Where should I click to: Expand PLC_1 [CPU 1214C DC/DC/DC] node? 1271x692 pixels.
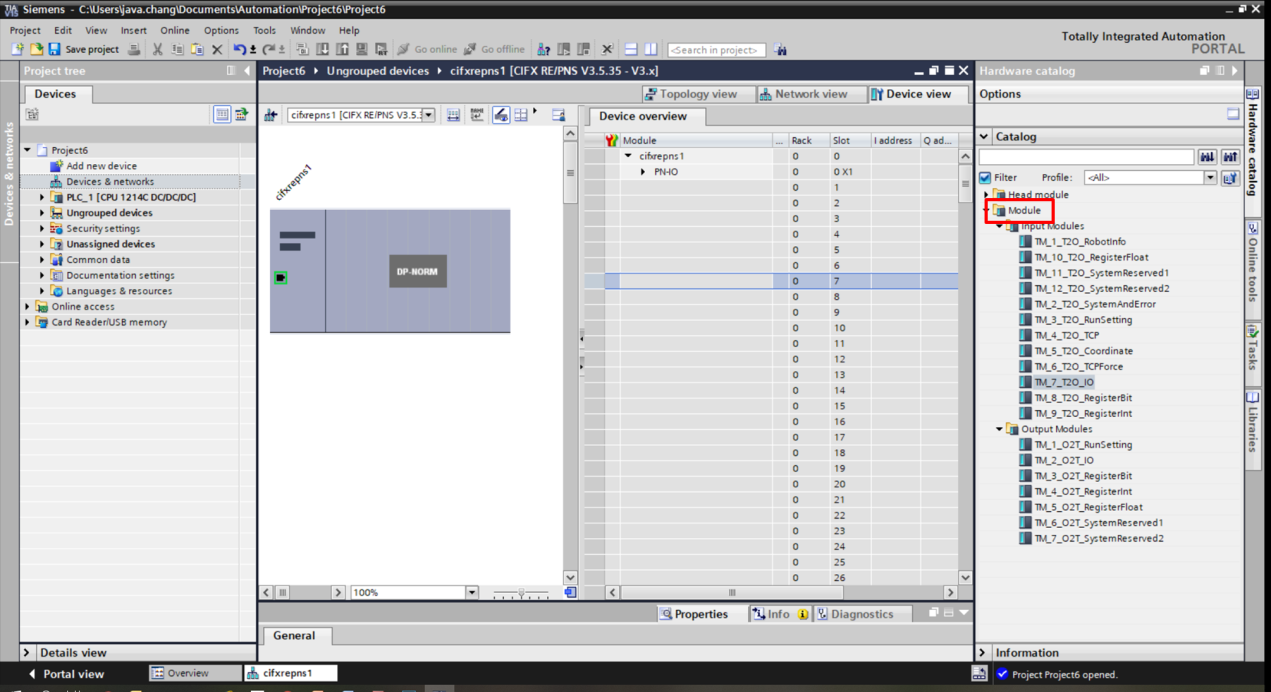coord(43,198)
